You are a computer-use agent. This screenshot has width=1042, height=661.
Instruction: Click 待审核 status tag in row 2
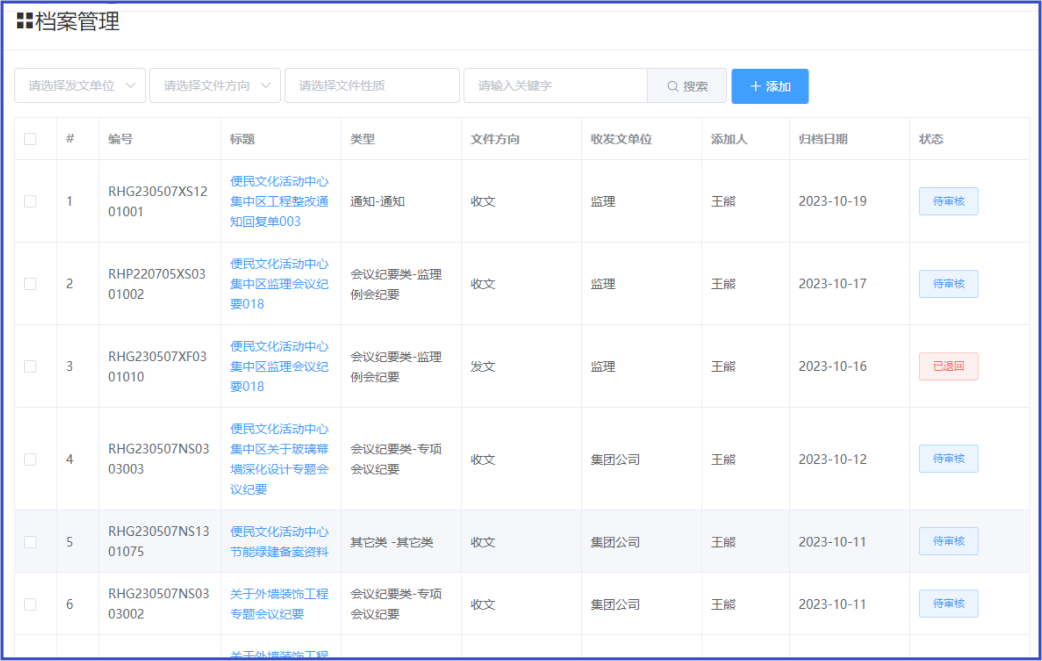(x=948, y=284)
